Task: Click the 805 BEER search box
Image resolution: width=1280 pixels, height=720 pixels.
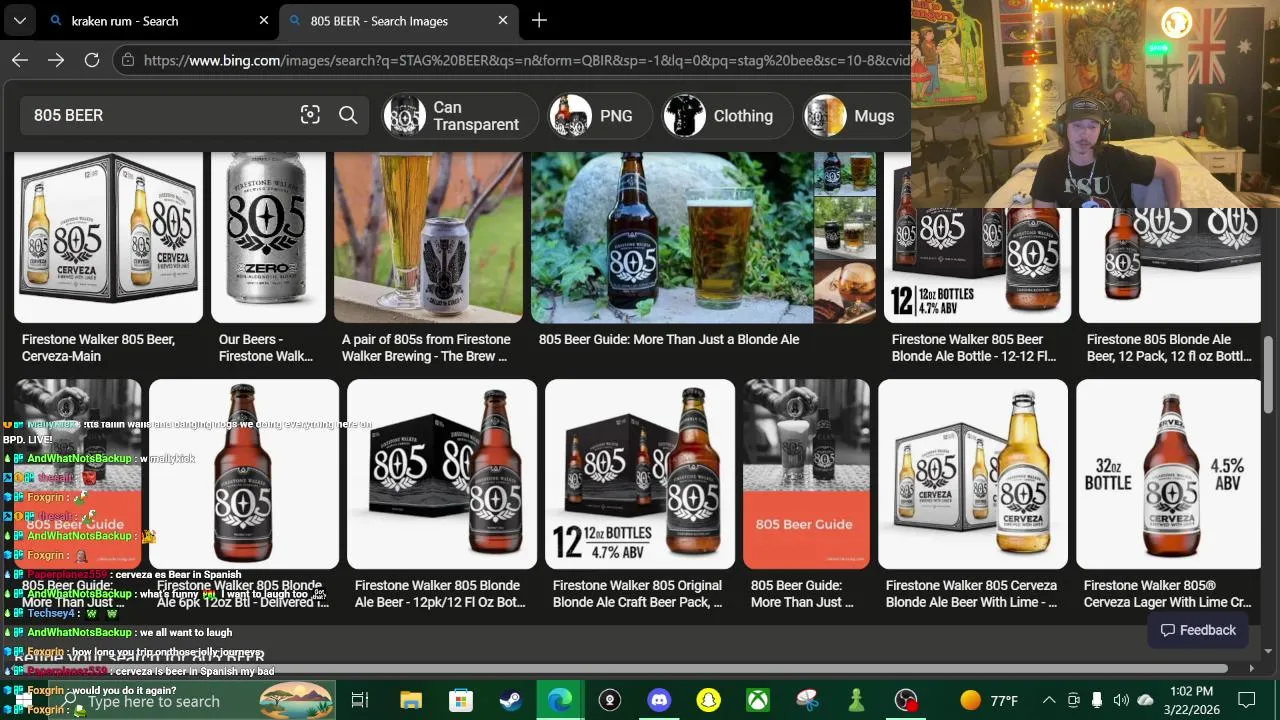Action: tap(160, 115)
